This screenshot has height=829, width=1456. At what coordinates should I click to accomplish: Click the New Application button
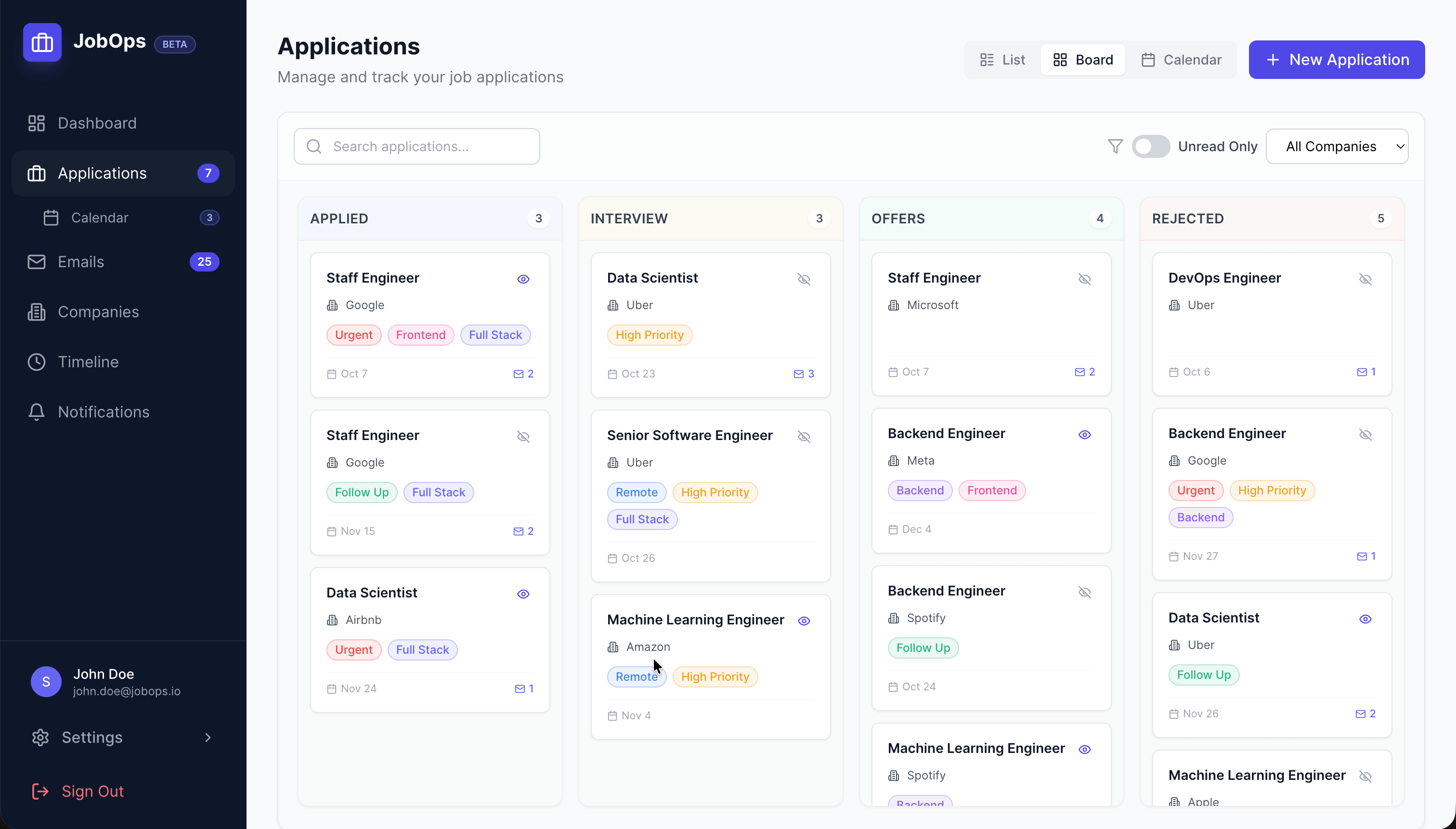[x=1335, y=59]
